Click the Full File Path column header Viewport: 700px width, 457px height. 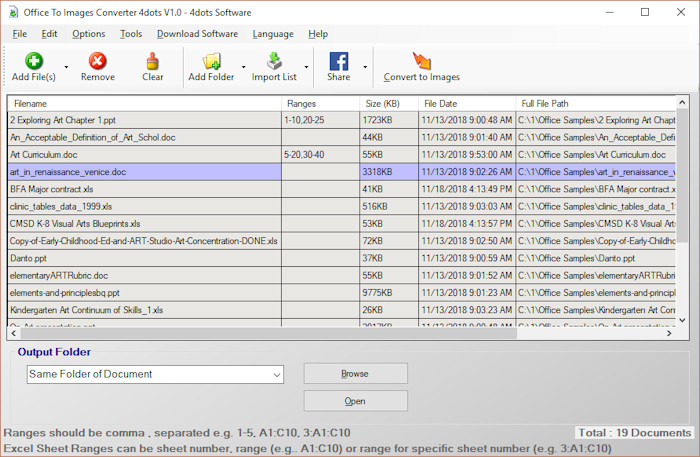596,104
